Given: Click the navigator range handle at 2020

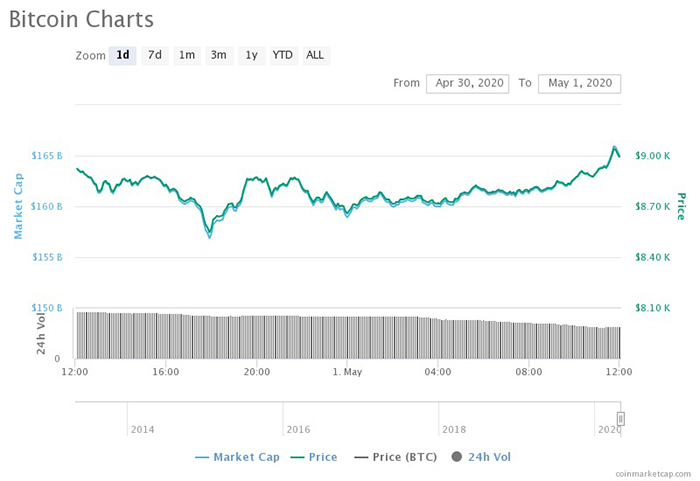Looking at the screenshot, I should coord(620,419).
